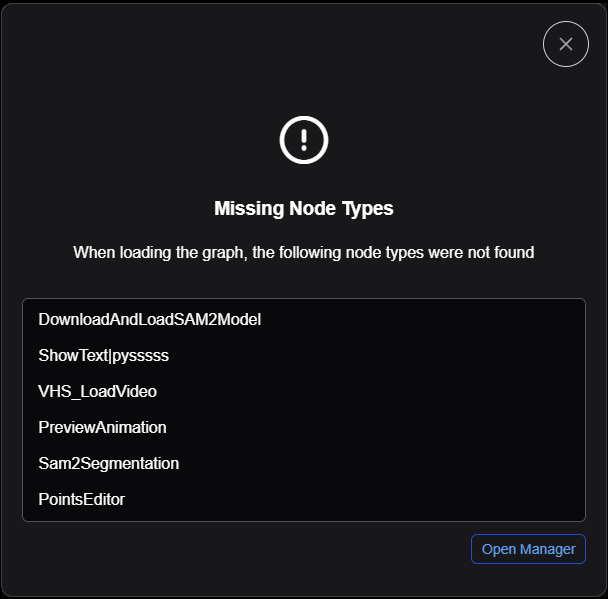The width and height of the screenshot is (608, 599).
Task: Click the VHS_LoadVideo node entry
Action: coord(98,392)
